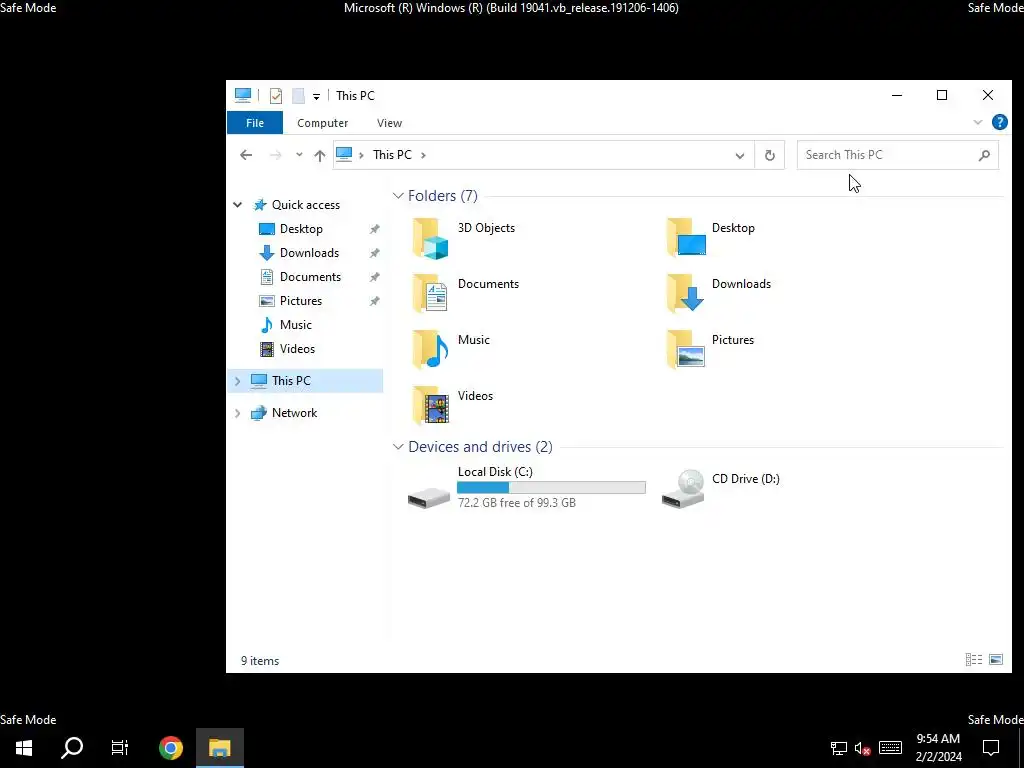Viewport: 1024px width, 768px height.
Task: Open the File menu tab
Action: tap(255, 123)
